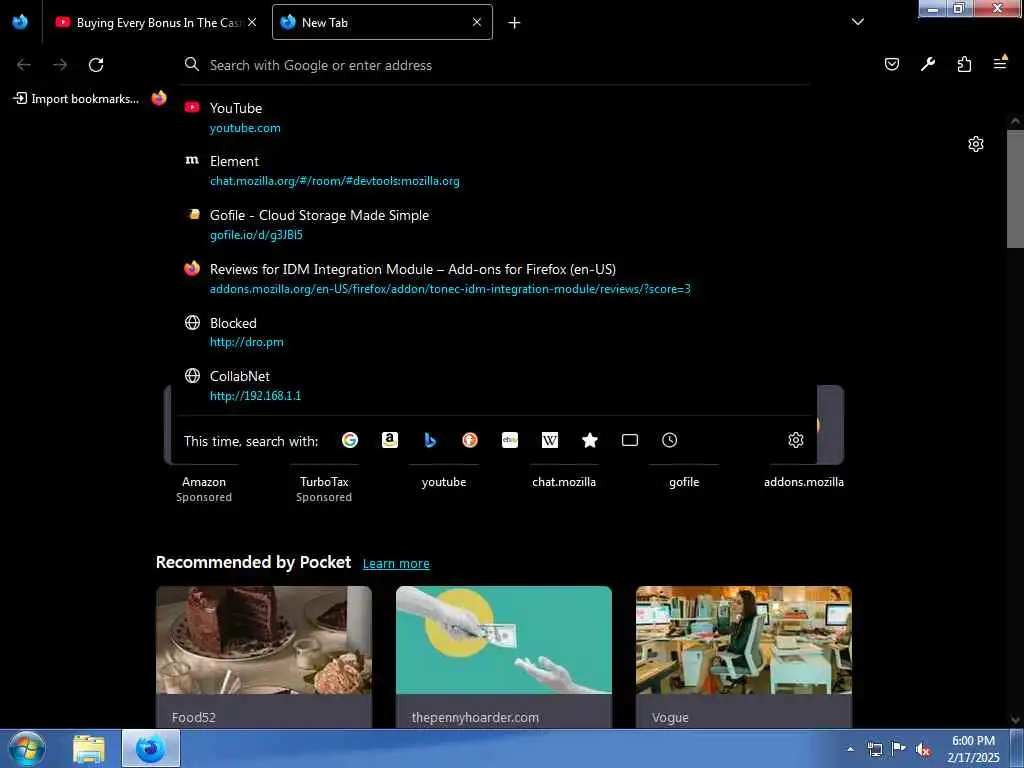Screen dimensions: 1024x768
Task: Select the New Tab tab
Action: 382,22
